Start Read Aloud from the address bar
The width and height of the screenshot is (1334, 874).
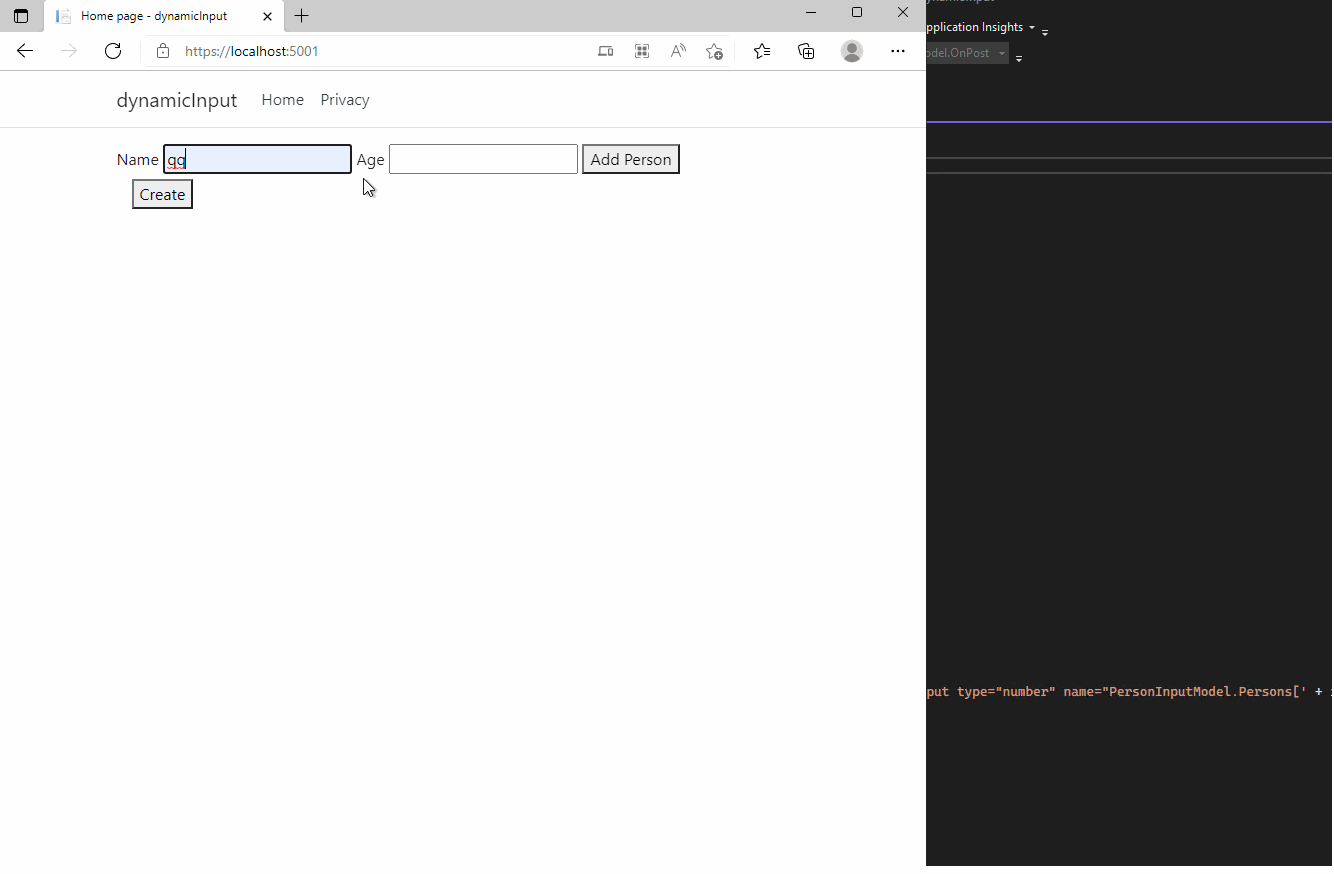coord(678,51)
